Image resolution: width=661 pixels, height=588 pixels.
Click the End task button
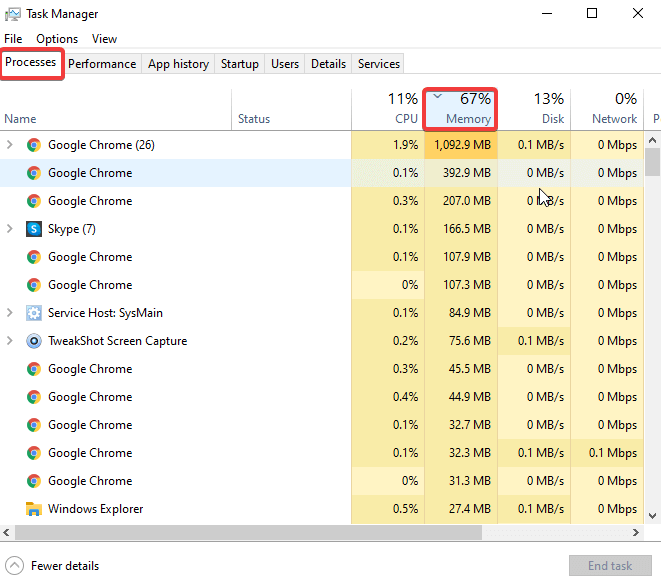tap(610, 566)
